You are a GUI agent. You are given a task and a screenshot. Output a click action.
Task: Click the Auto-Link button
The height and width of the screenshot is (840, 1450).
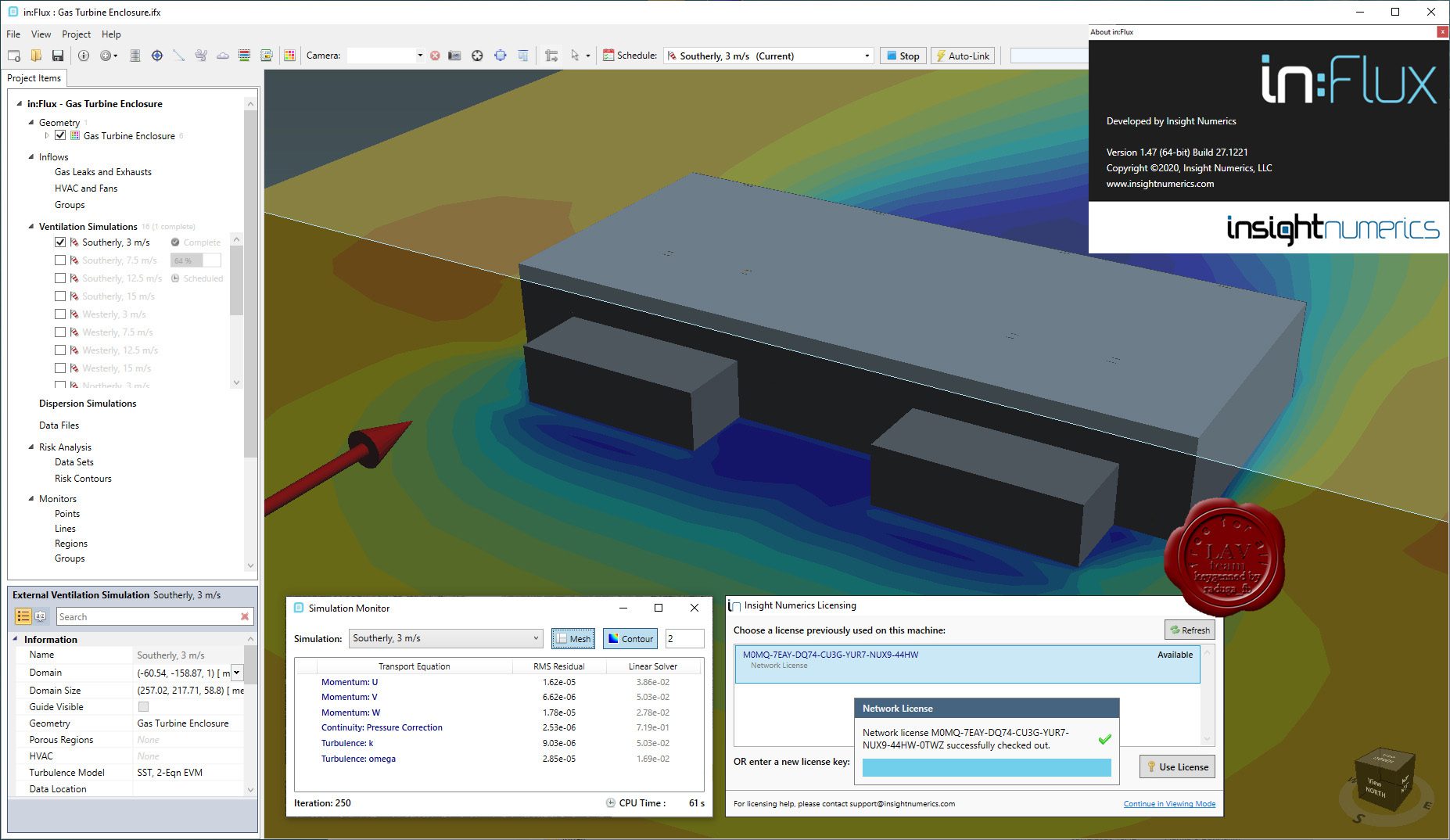(x=962, y=56)
